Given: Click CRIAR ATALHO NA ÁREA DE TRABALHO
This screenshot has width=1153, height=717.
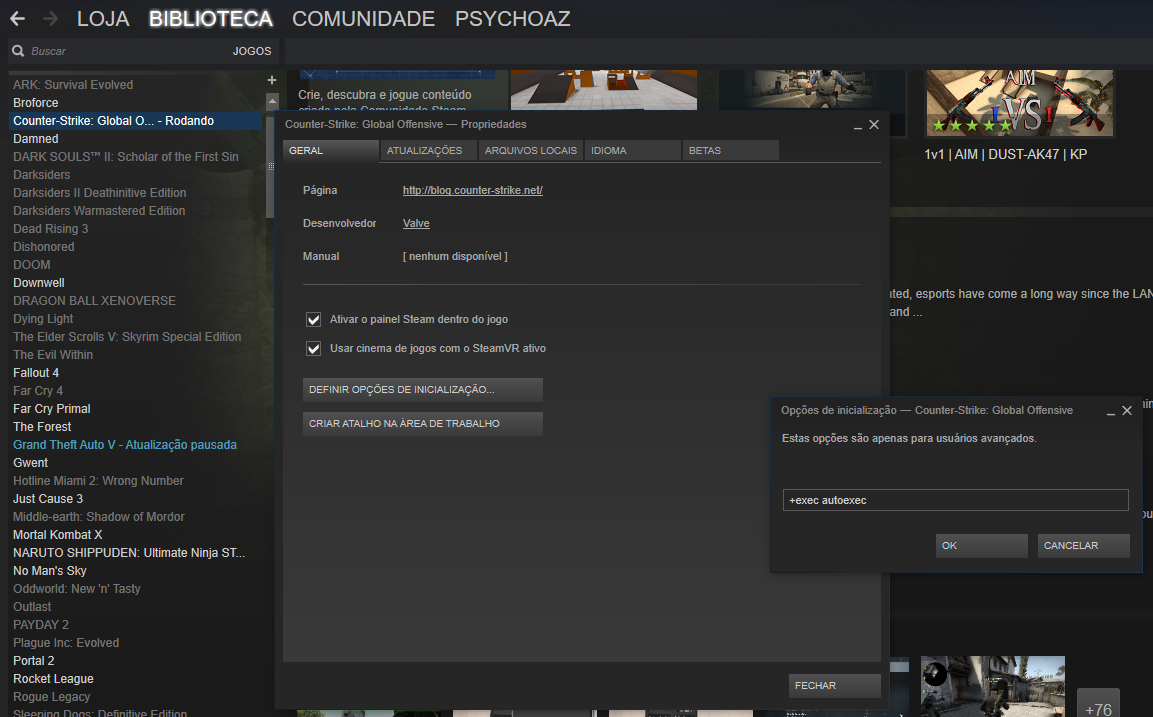Looking at the screenshot, I should click(423, 424).
